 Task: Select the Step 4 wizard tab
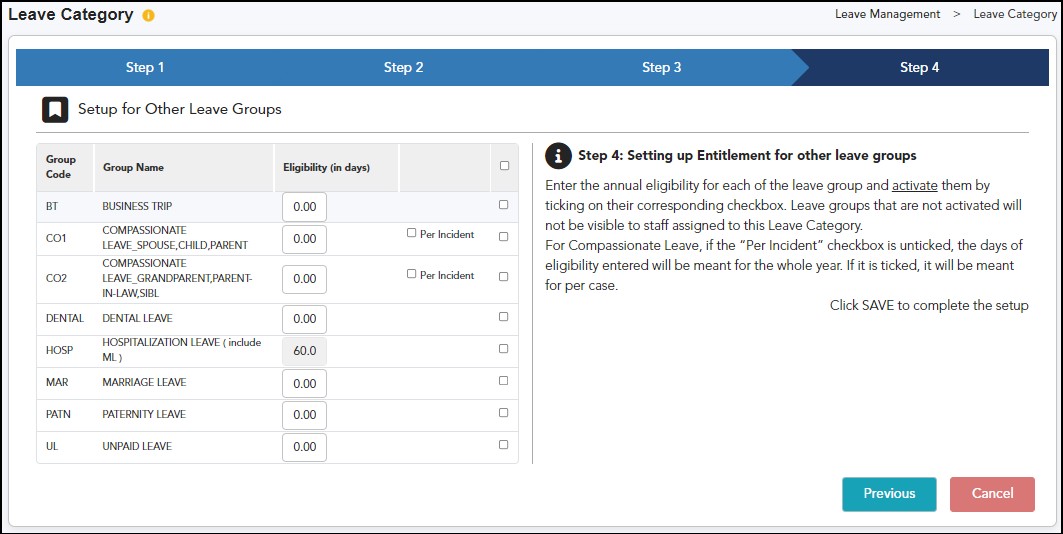919,68
